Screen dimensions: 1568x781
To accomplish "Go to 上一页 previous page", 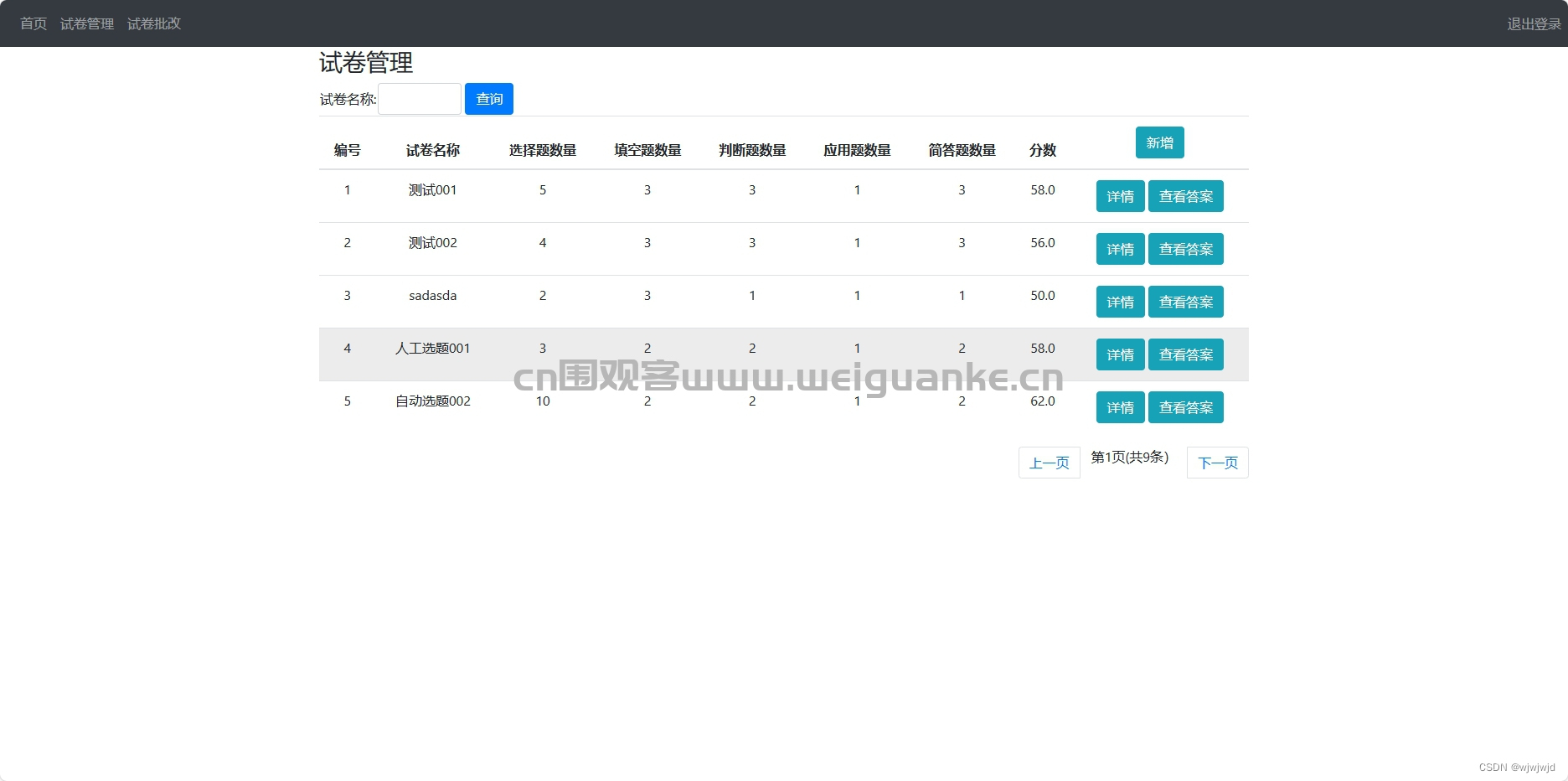I will click(x=1050, y=463).
